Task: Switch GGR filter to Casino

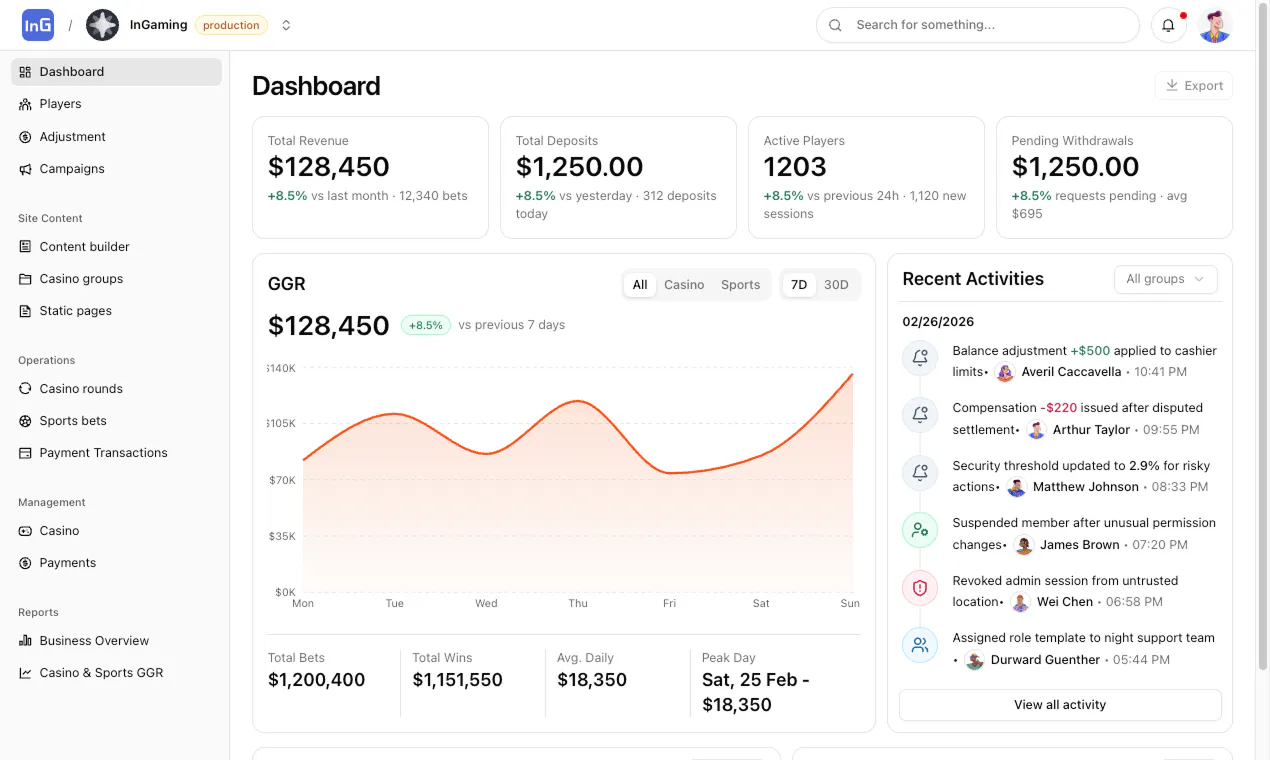Action: coord(684,285)
